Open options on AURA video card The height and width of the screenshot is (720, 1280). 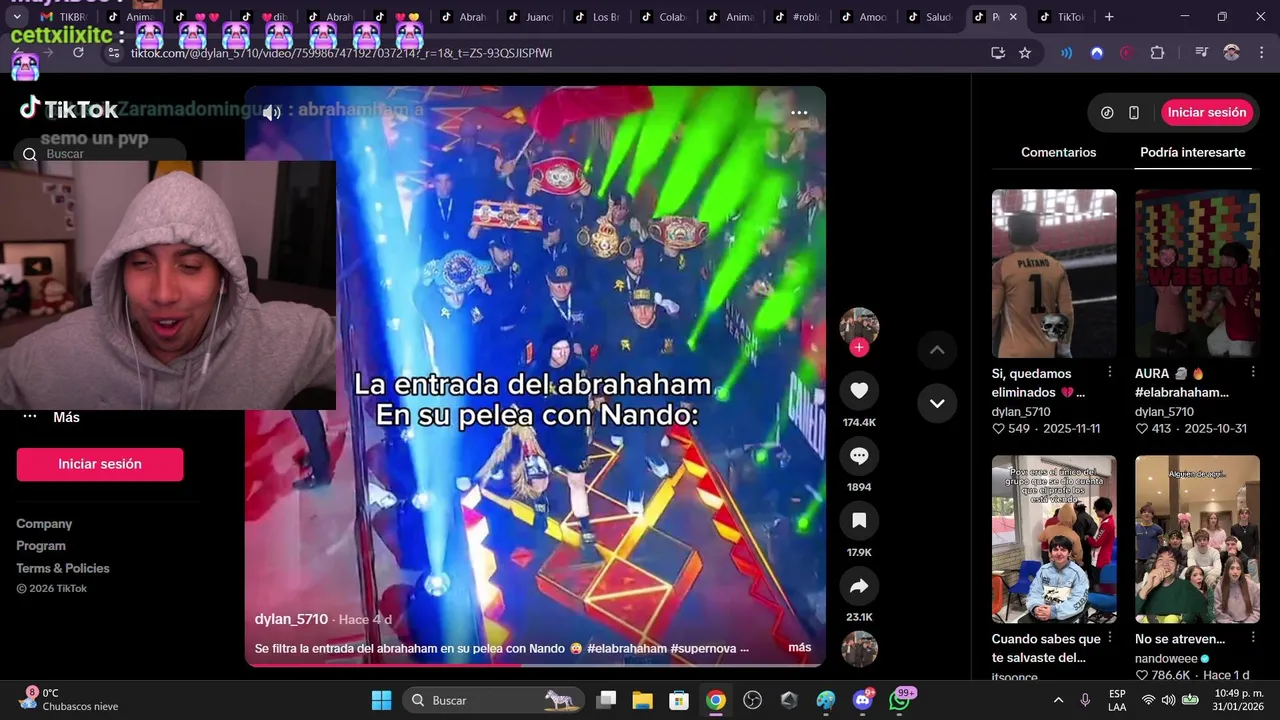tap(1253, 372)
